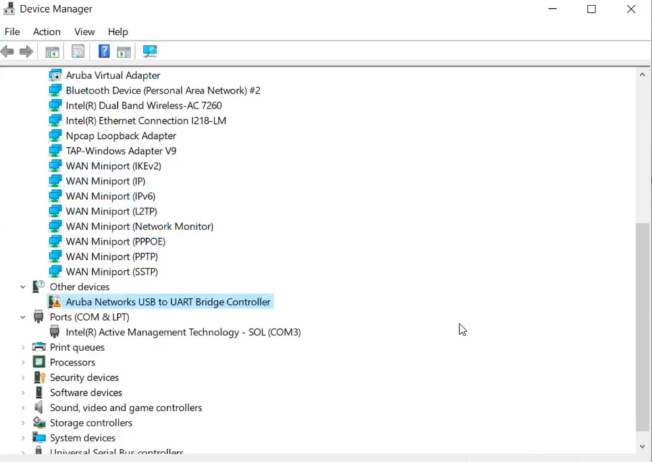Click the vertical scrollbar thumb
Image resolution: width=652 pixels, height=462 pixels.
click(643, 325)
